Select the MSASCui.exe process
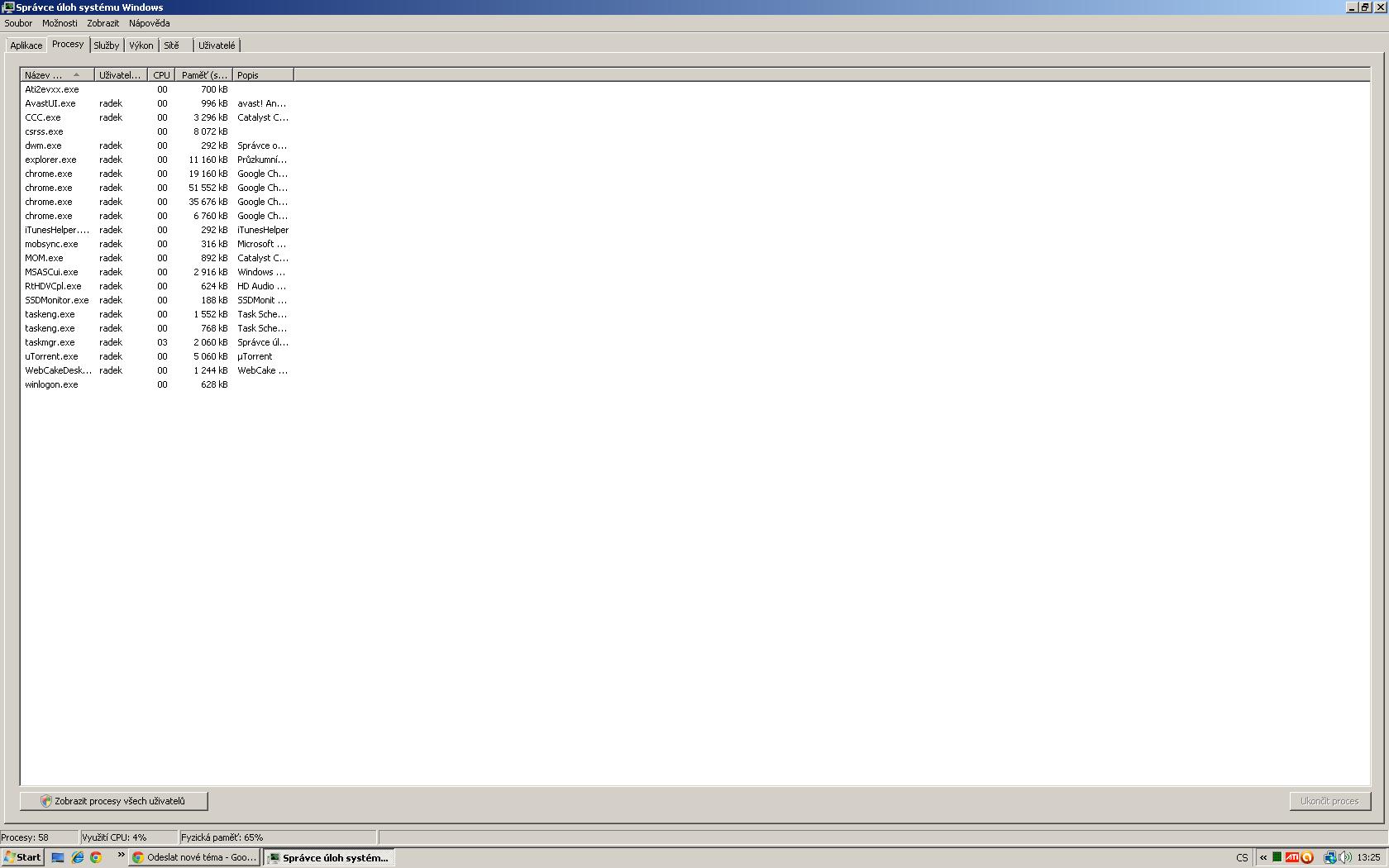The image size is (1389, 868). 157,272
